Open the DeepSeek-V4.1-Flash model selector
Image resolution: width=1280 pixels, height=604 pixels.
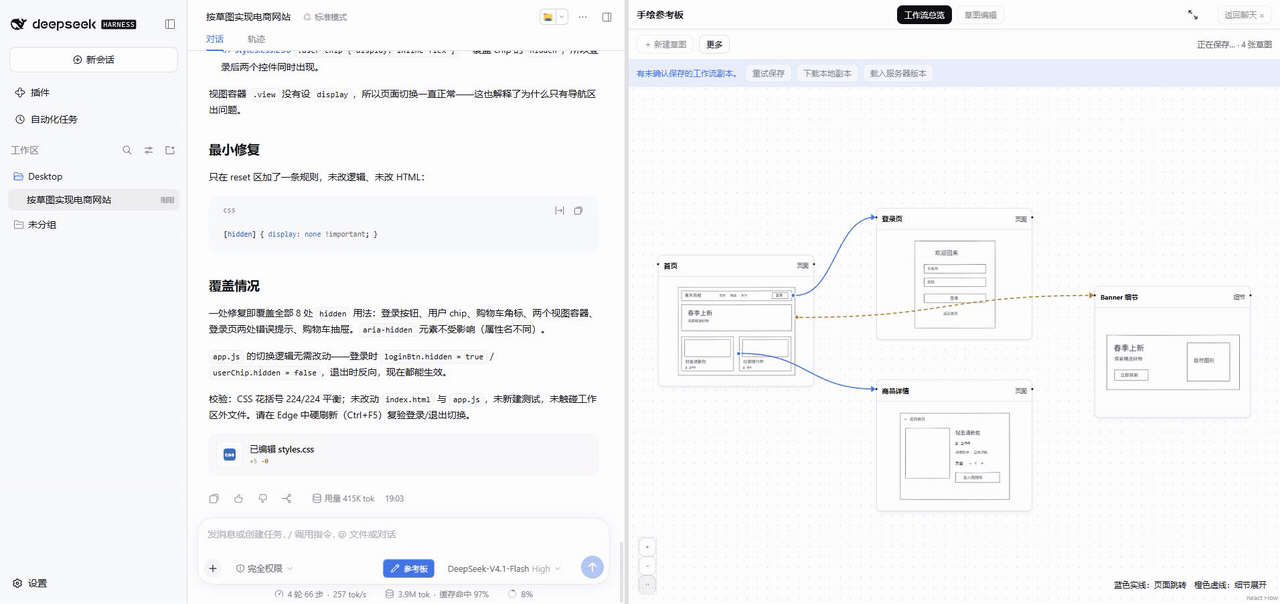point(504,568)
